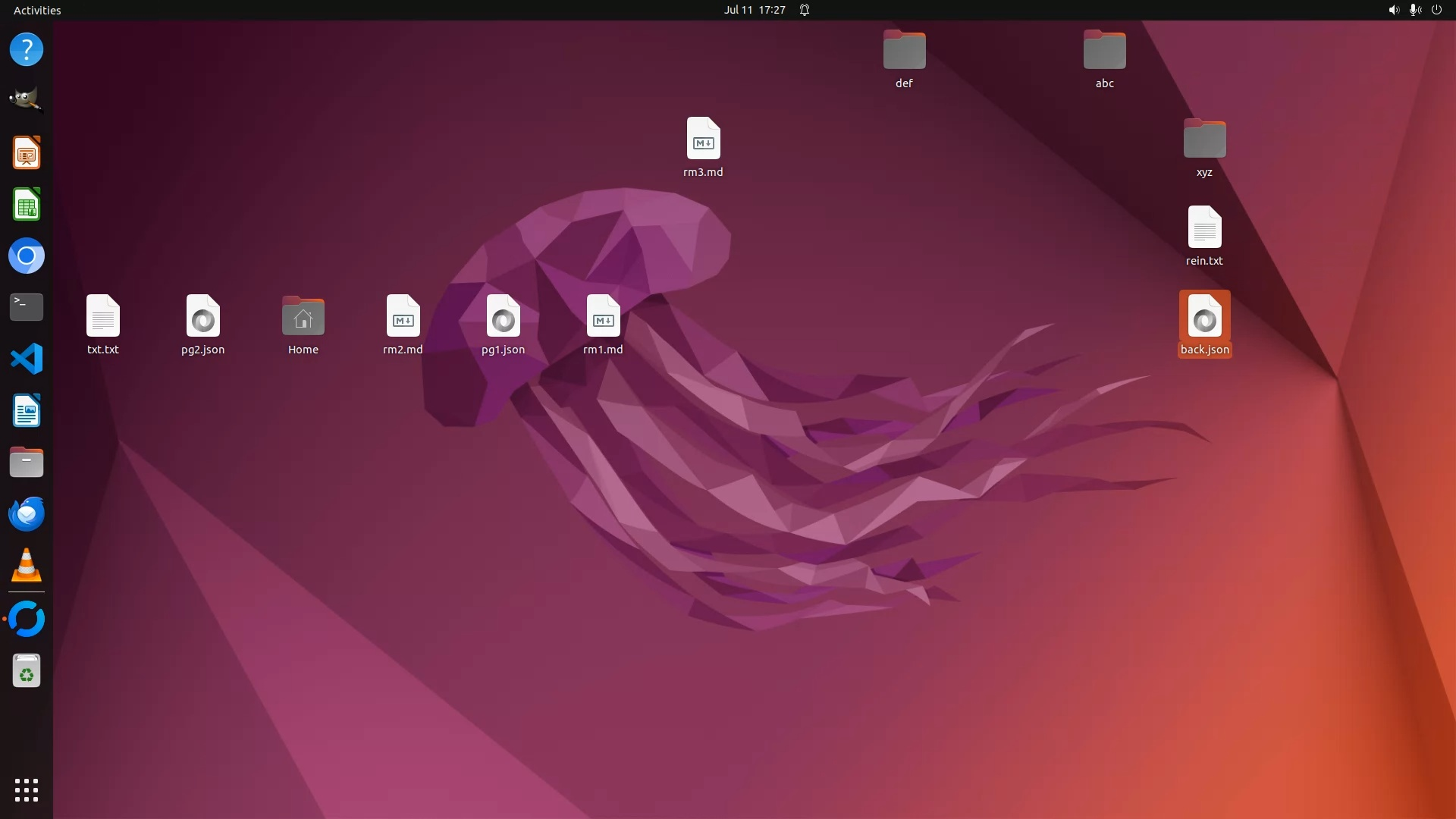This screenshot has height=819, width=1456.
Task: Open the Trash in dock
Action: tap(26, 671)
